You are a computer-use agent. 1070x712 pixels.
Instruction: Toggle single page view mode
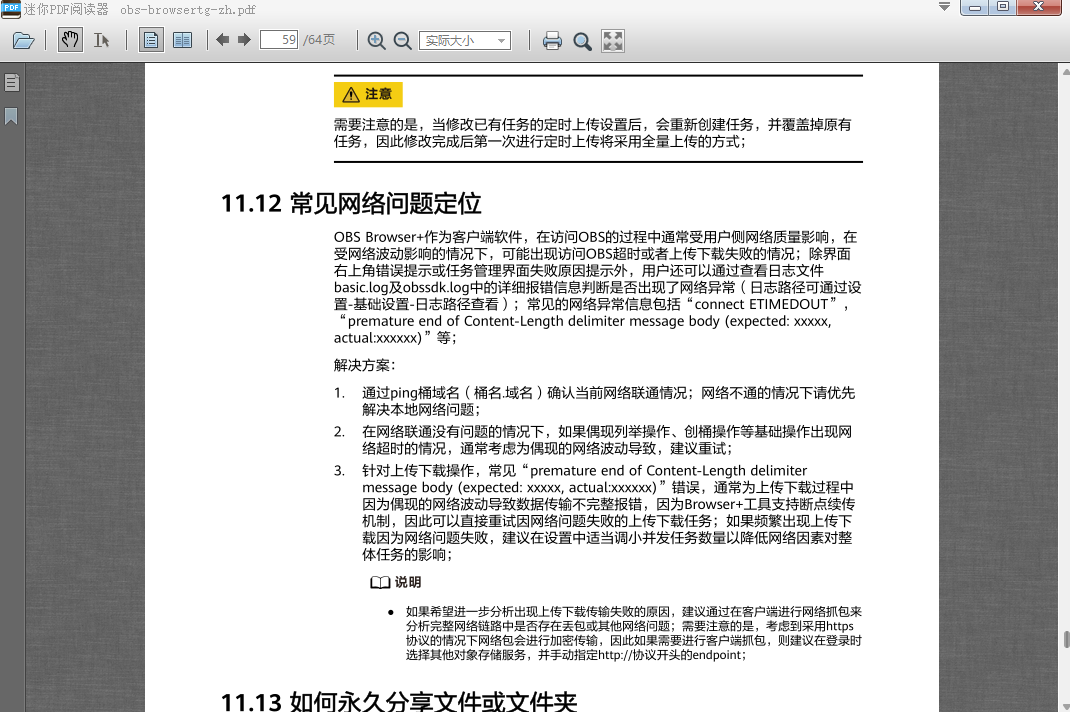pyautogui.click(x=151, y=40)
